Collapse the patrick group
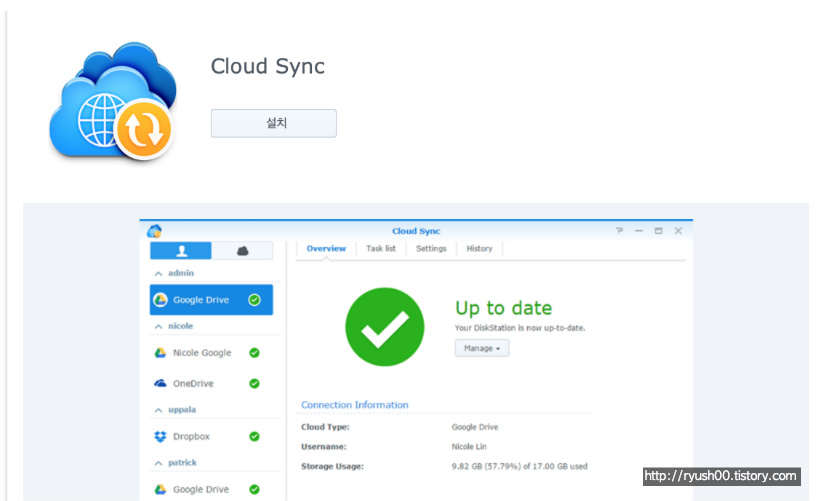The width and height of the screenshot is (820, 501). 158,463
